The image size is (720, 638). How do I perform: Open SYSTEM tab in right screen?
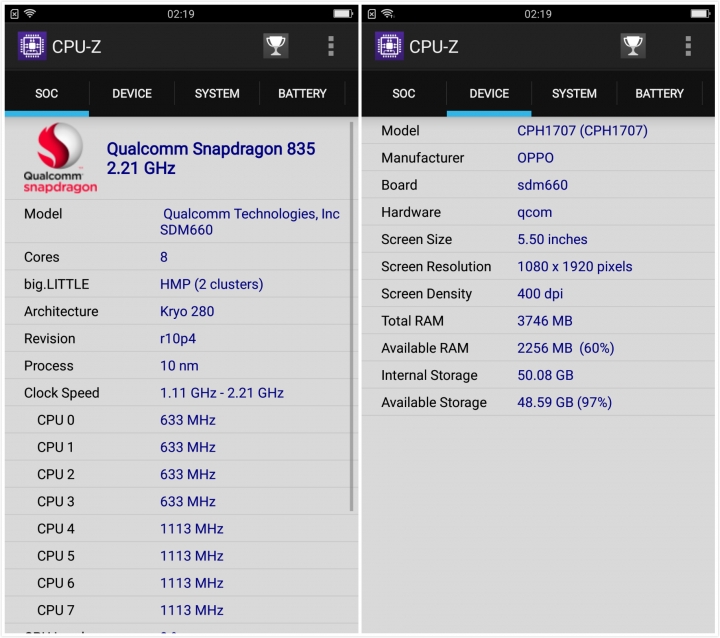tap(574, 94)
